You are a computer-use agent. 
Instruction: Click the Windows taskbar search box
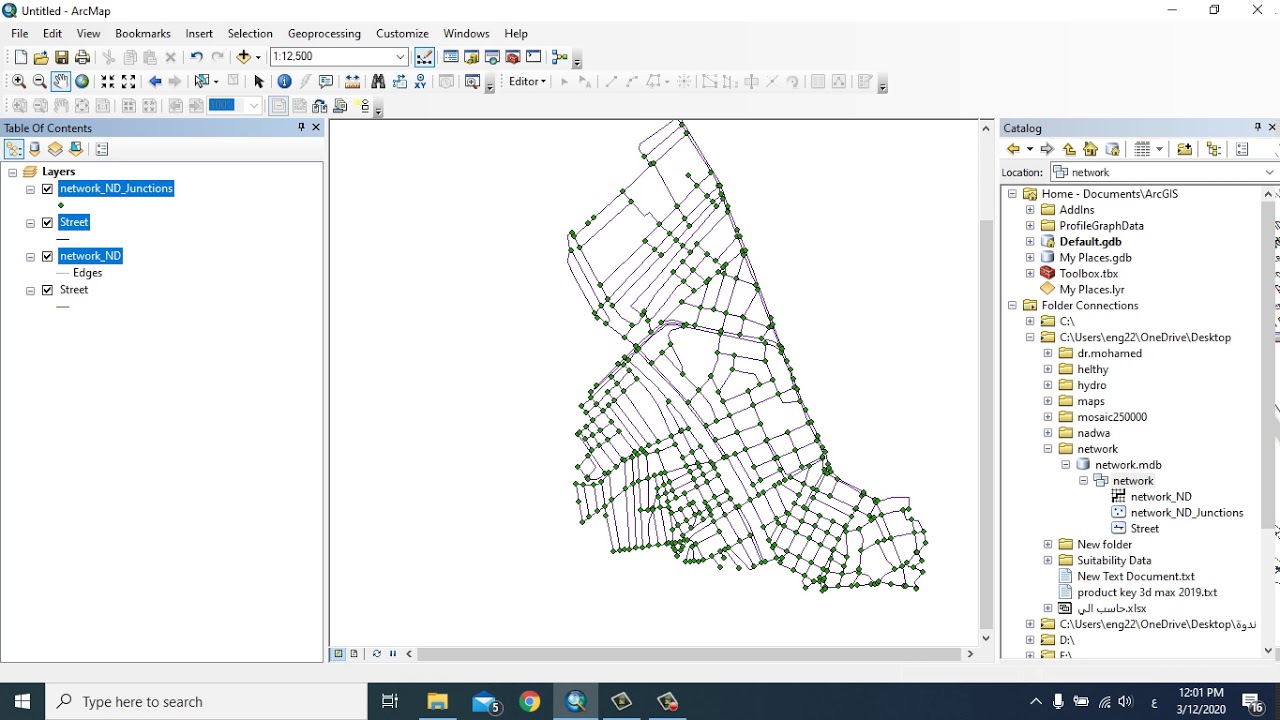click(207, 702)
